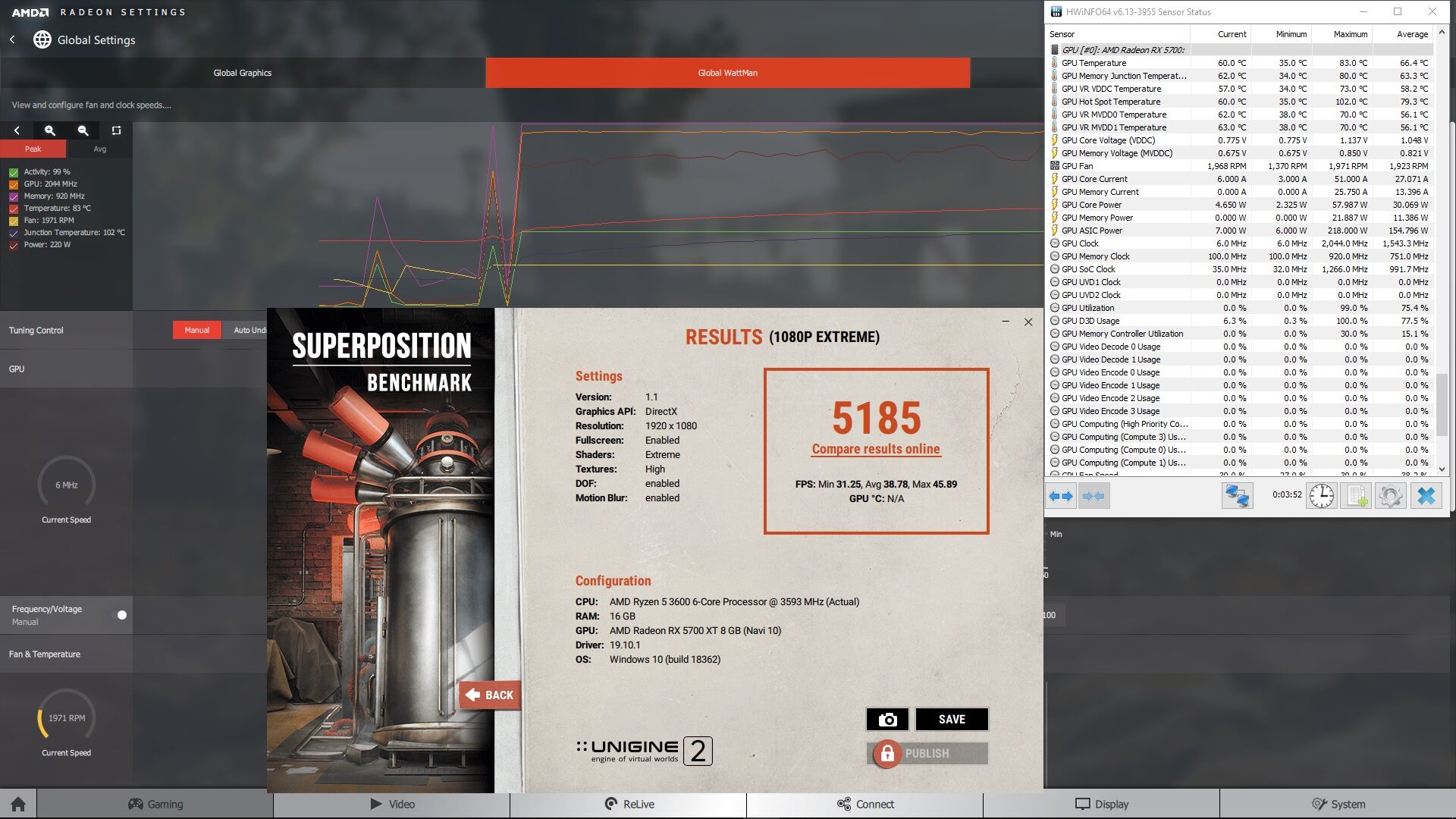Click GPU Fan sensor icon in HWiNFO
Screen dimensions: 1456x819
click(x=1054, y=165)
